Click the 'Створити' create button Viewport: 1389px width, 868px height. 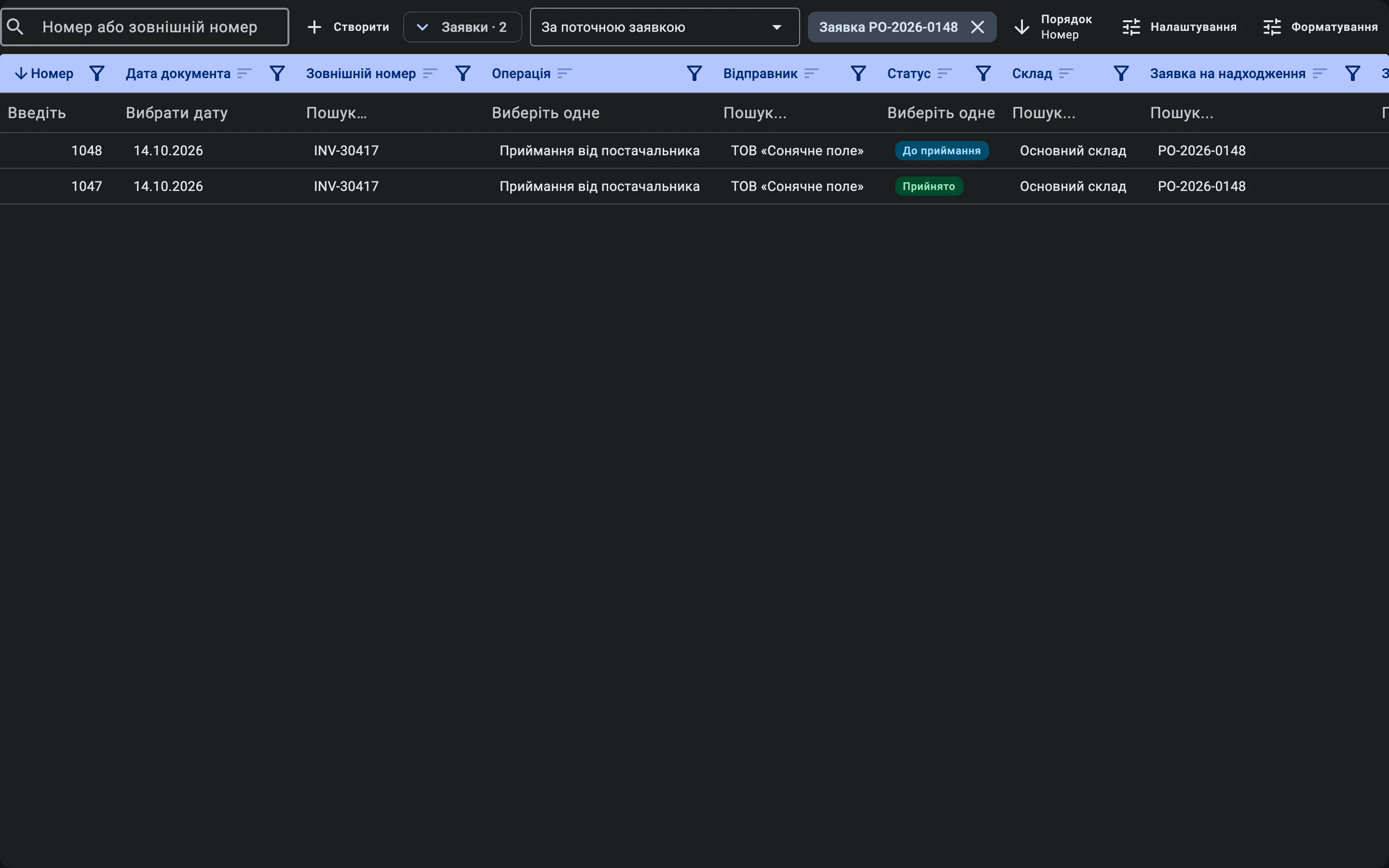[348, 27]
